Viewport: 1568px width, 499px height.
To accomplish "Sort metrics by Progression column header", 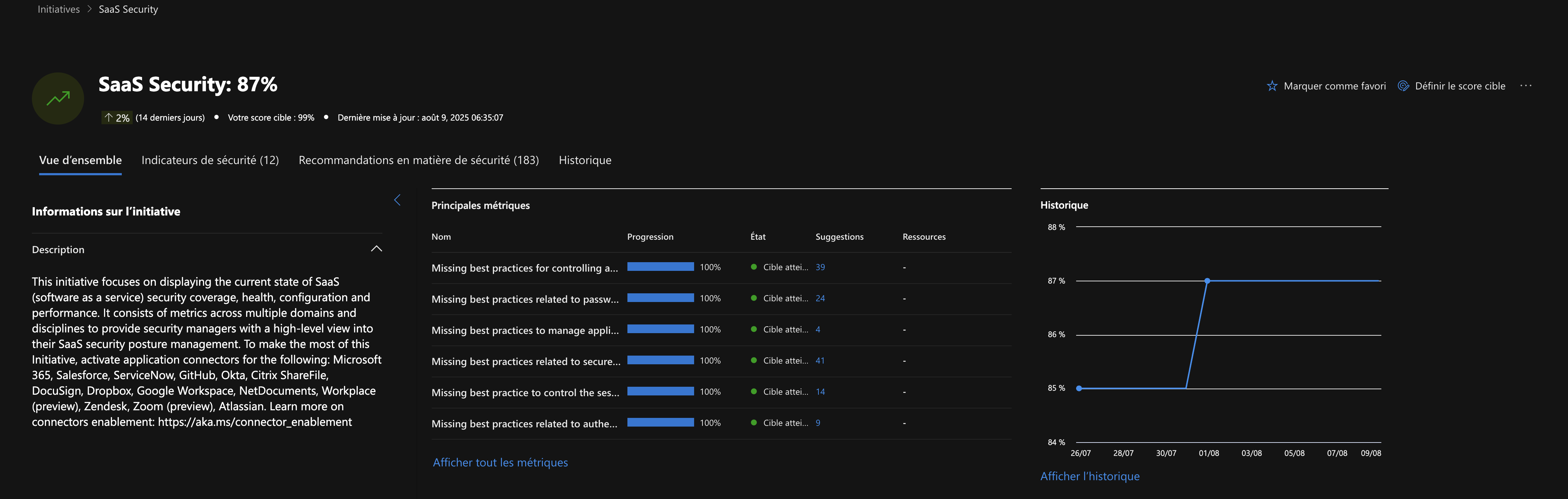I will coord(650,237).
